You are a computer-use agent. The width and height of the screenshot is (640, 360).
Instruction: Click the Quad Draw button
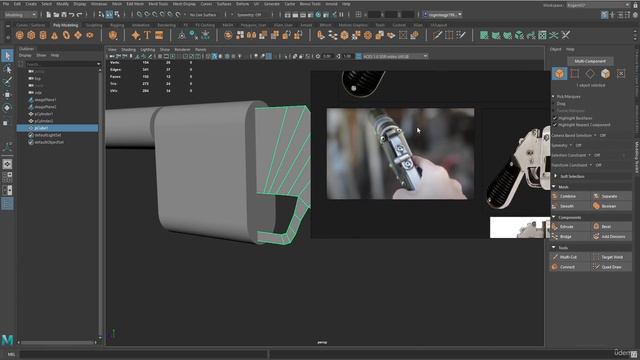[x=611, y=267]
